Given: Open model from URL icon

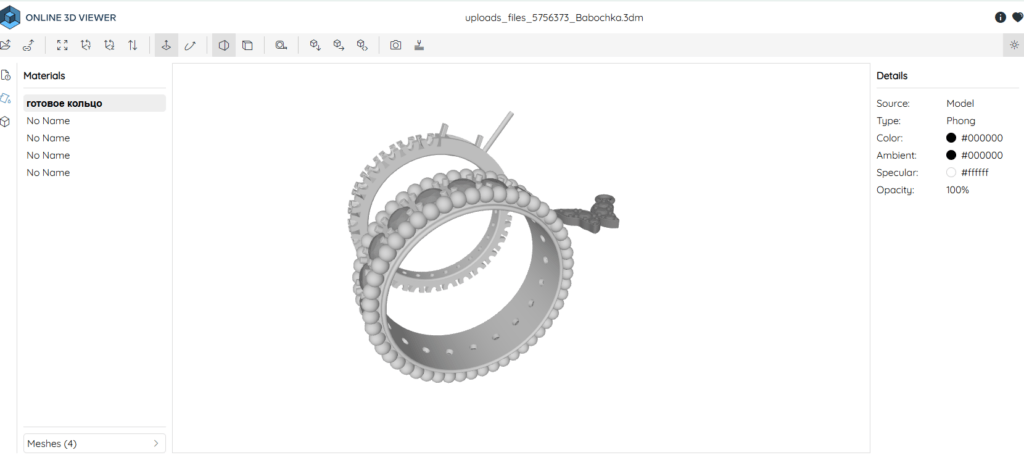Looking at the screenshot, I should [x=28, y=45].
